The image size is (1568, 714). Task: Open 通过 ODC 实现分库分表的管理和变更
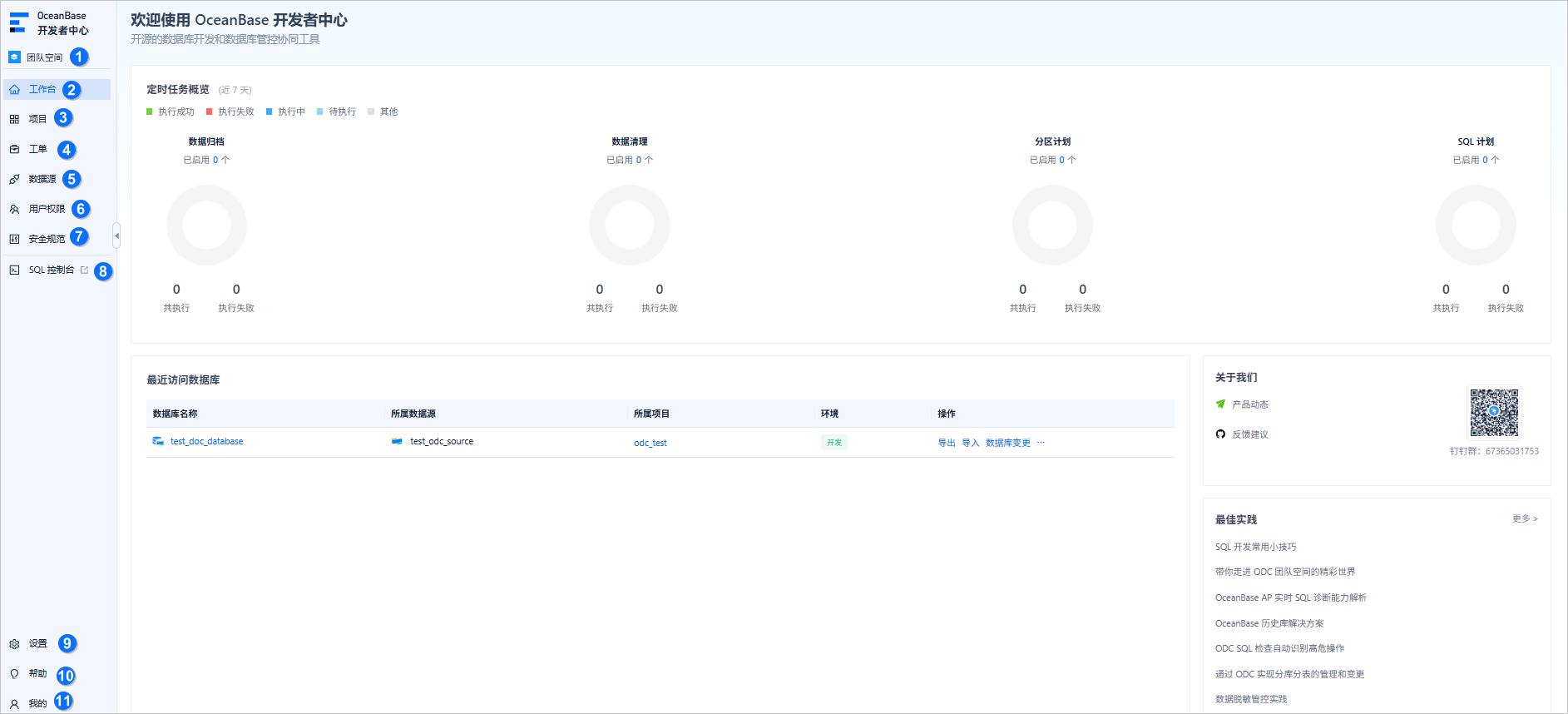click(1289, 674)
